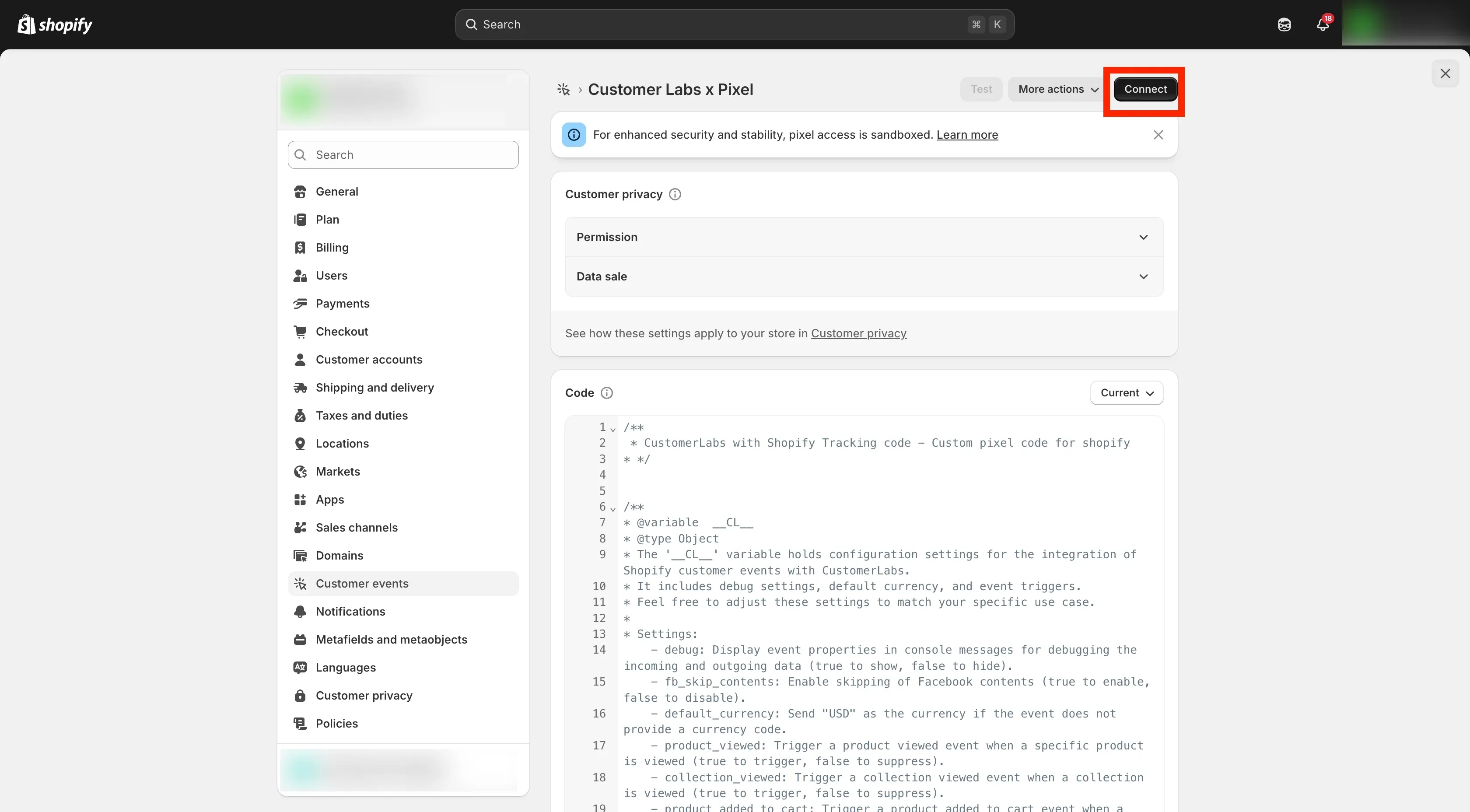Image resolution: width=1470 pixels, height=812 pixels.
Task: Click the Customer accounts person icon
Action: (300, 360)
